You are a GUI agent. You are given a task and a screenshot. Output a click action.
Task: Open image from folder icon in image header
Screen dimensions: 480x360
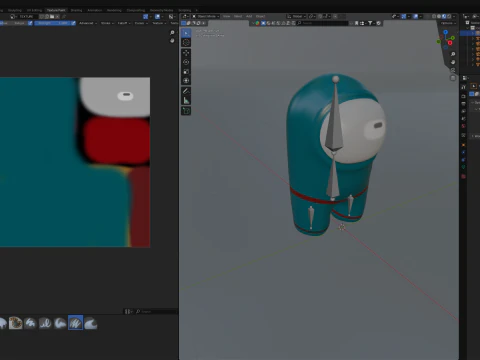pos(52,16)
